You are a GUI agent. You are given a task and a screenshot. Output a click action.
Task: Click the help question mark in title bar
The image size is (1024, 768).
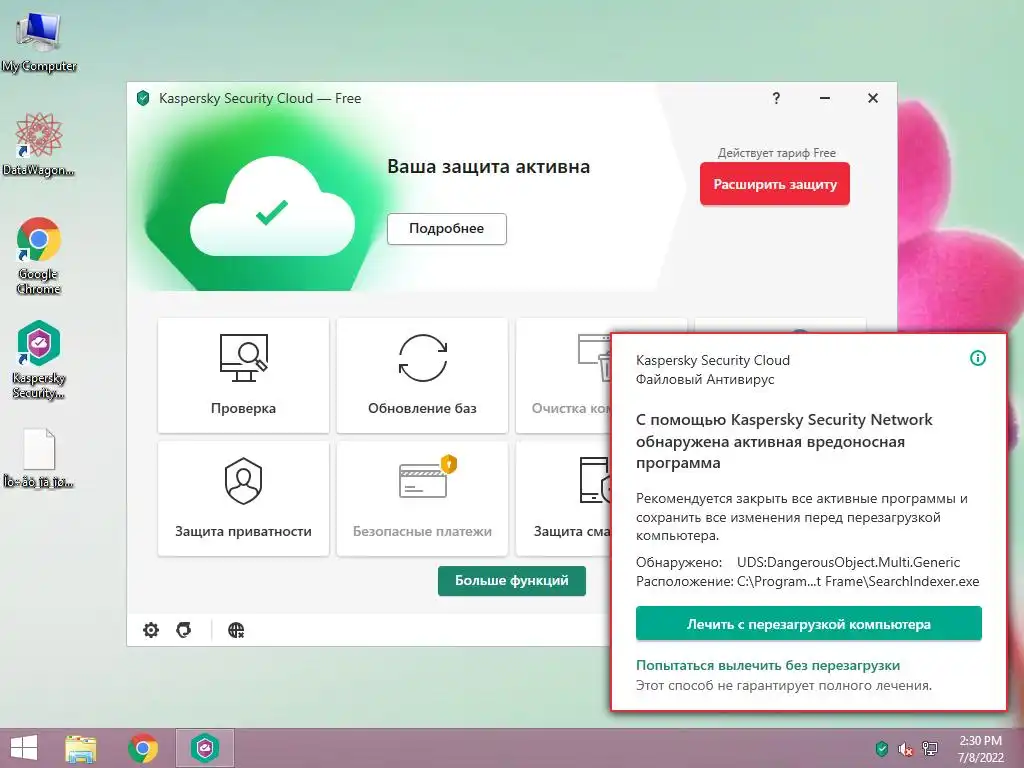tap(776, 98)
